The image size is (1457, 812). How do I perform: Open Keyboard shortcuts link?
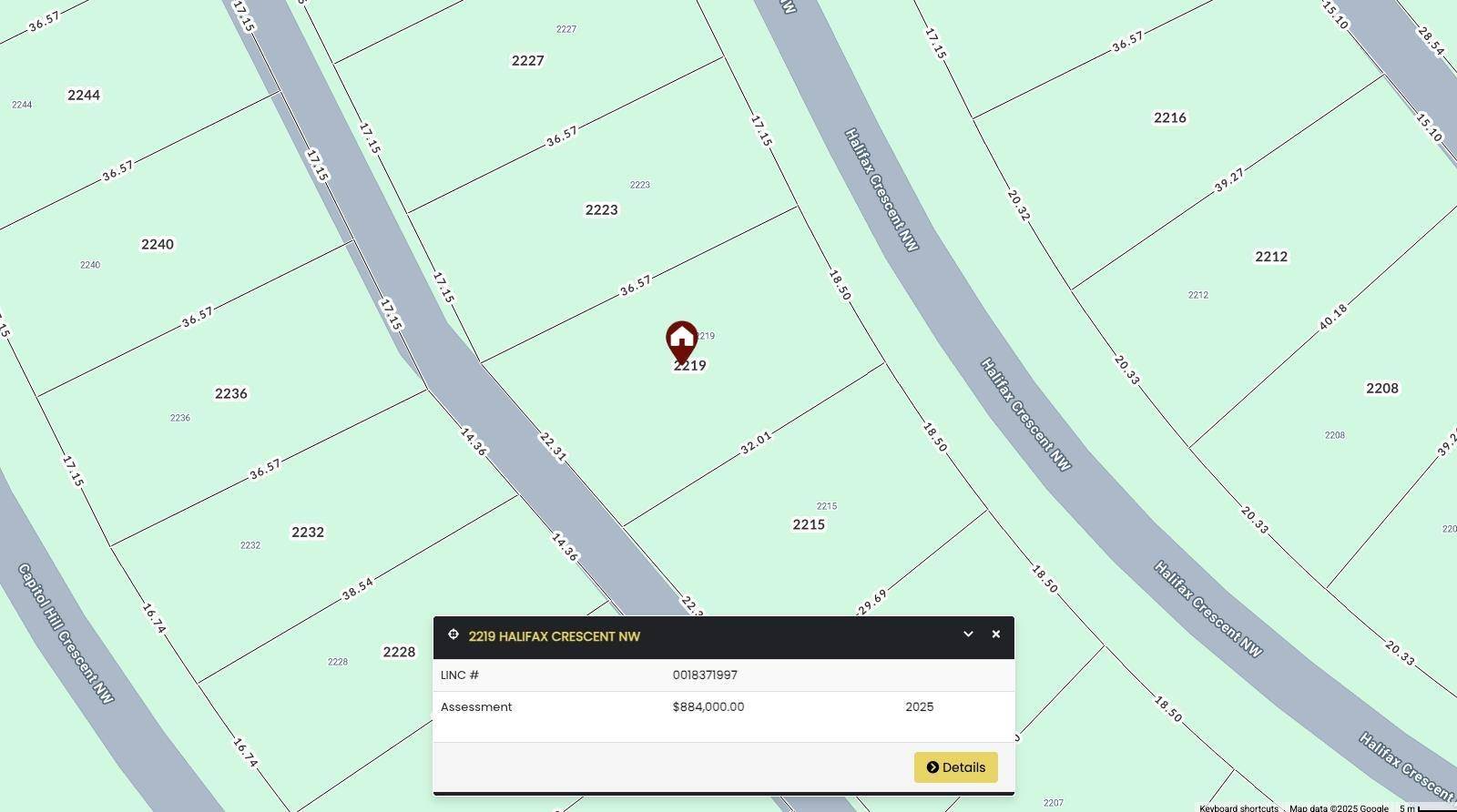(1238, 807)
